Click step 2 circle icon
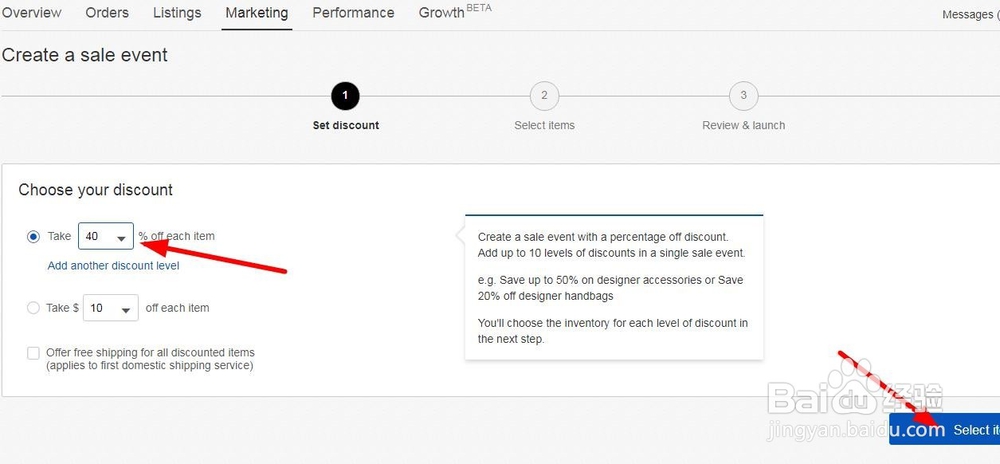1000x464 pixels. click(x=544, y=96)
